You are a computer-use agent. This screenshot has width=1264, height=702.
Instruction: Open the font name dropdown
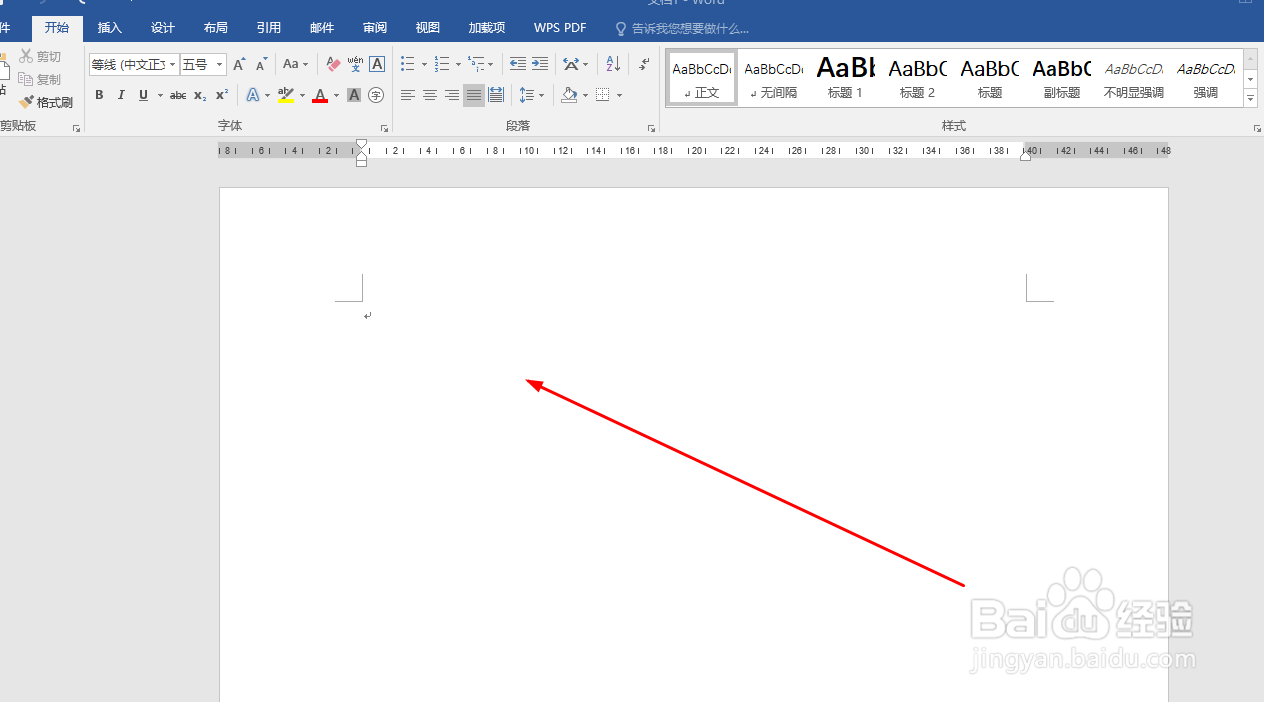pos(172,64)
